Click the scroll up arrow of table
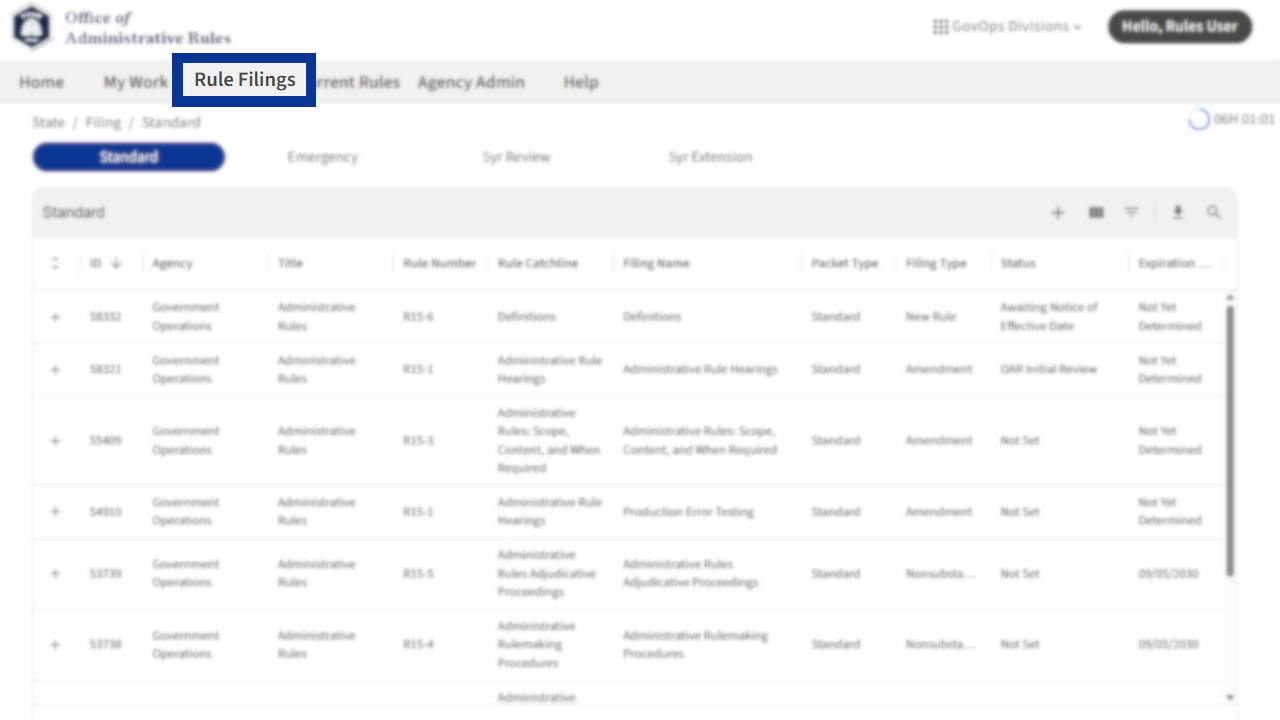 (1230, 297)
